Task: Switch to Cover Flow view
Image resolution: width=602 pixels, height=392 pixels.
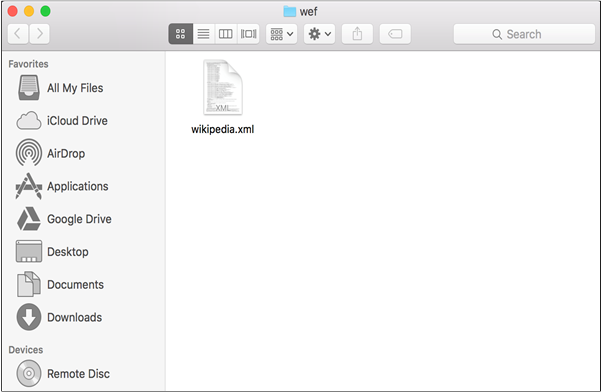Action: pyautogui.click(x=248, y=34)
